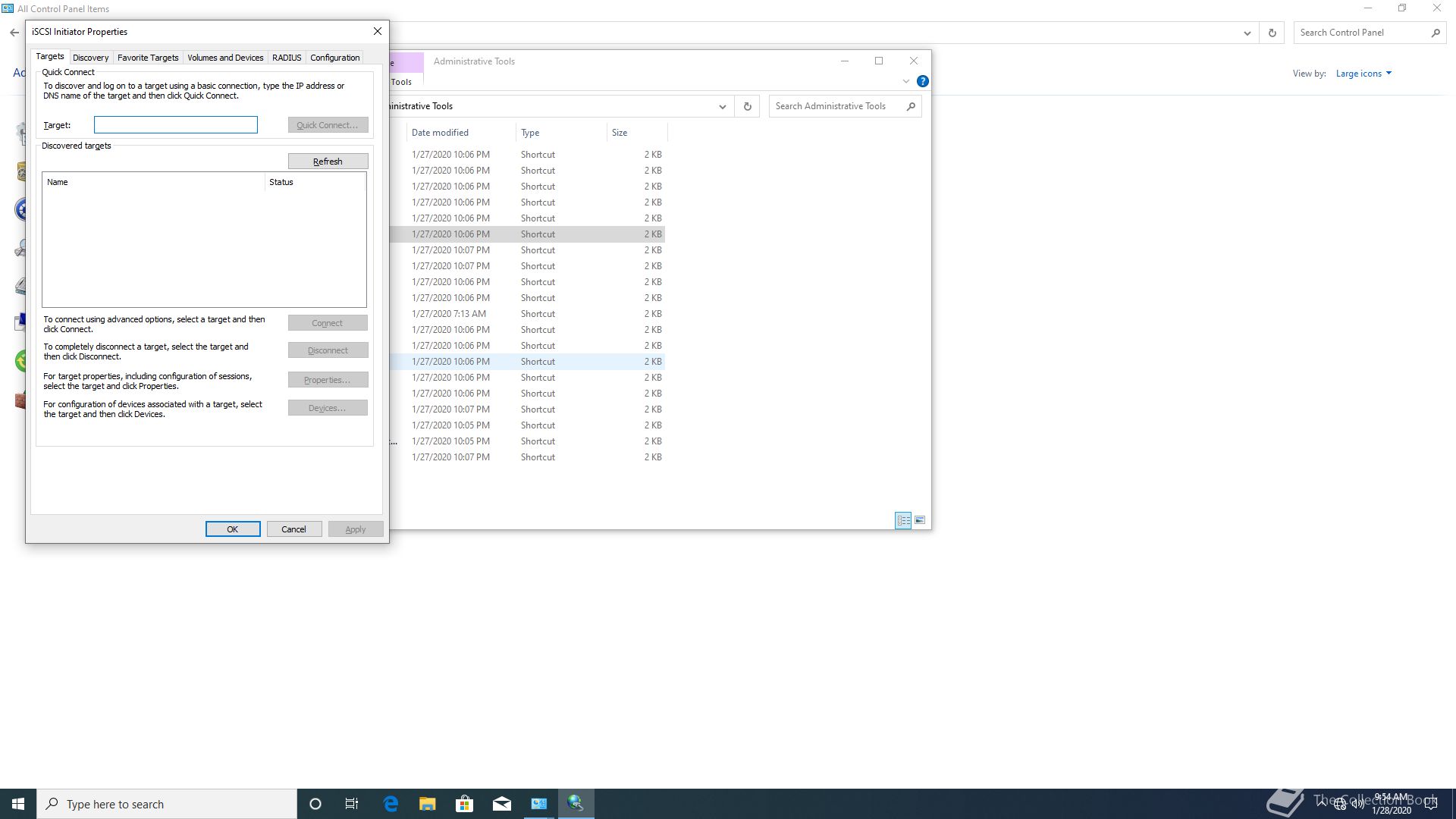Open the Tools ribbon tab in Administrative Tools
This screenshot has height=819, width=1456.
click(x=401, y=82)
